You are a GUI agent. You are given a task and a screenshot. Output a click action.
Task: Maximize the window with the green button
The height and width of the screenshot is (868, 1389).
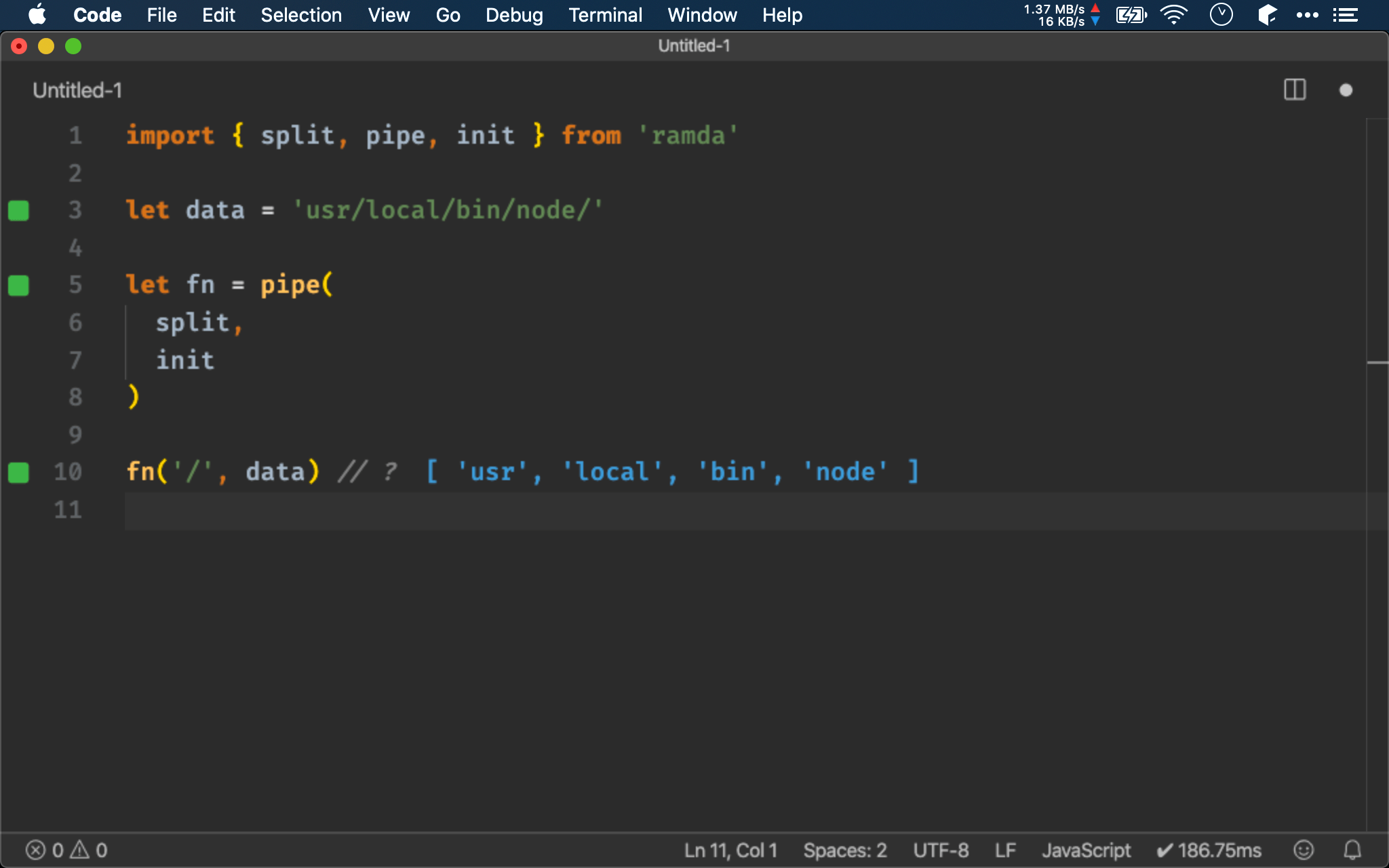coord(73,46)
